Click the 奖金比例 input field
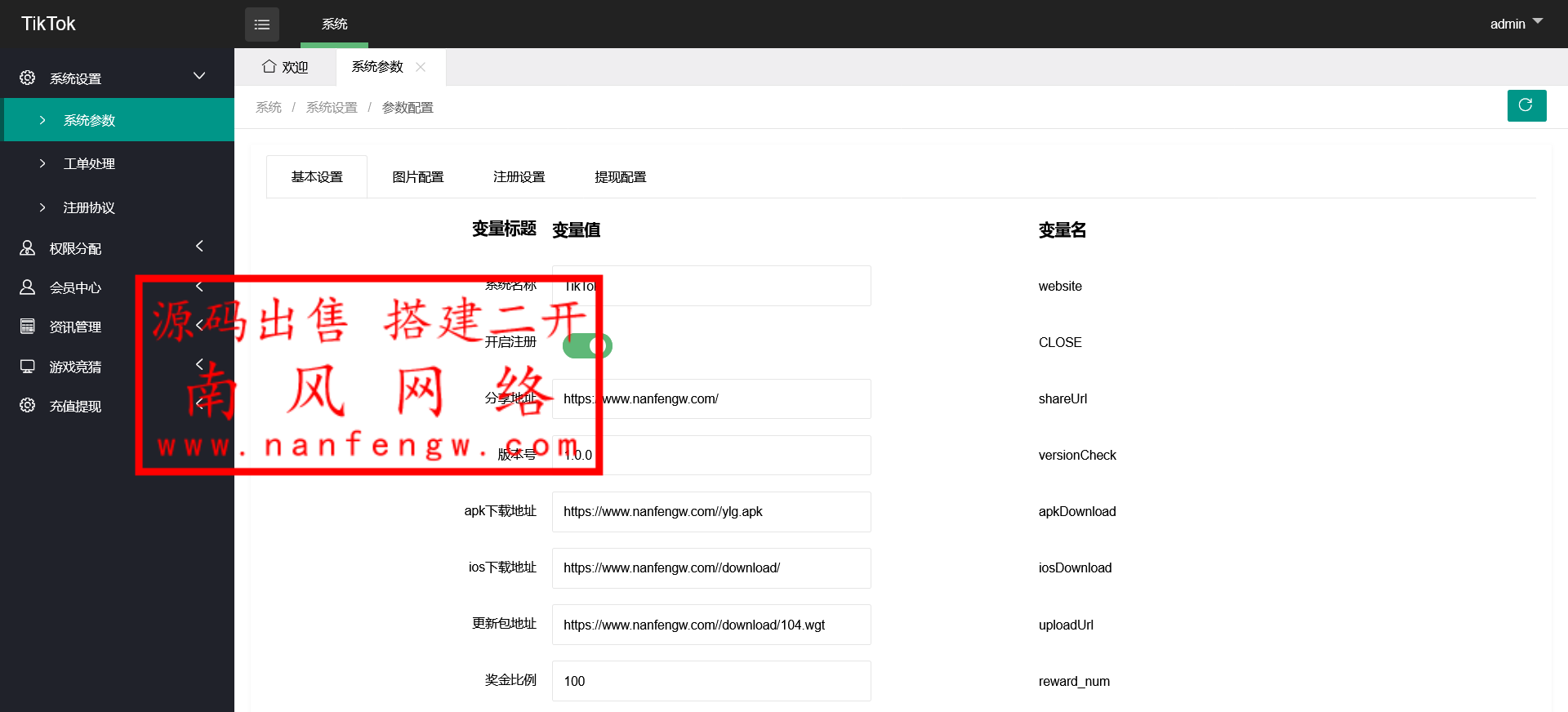1568x712 pixels. [x=710, y=681]
